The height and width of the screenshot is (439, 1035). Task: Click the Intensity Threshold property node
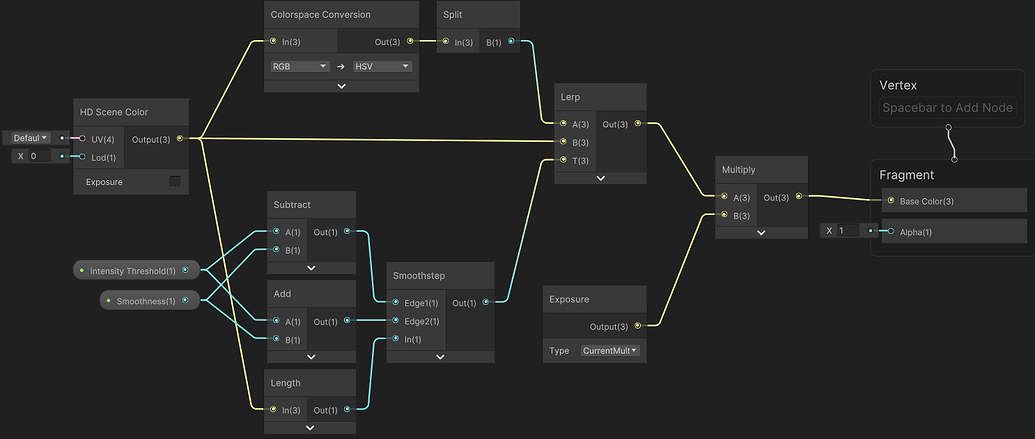pyautogui.click(x=136, y=270)
